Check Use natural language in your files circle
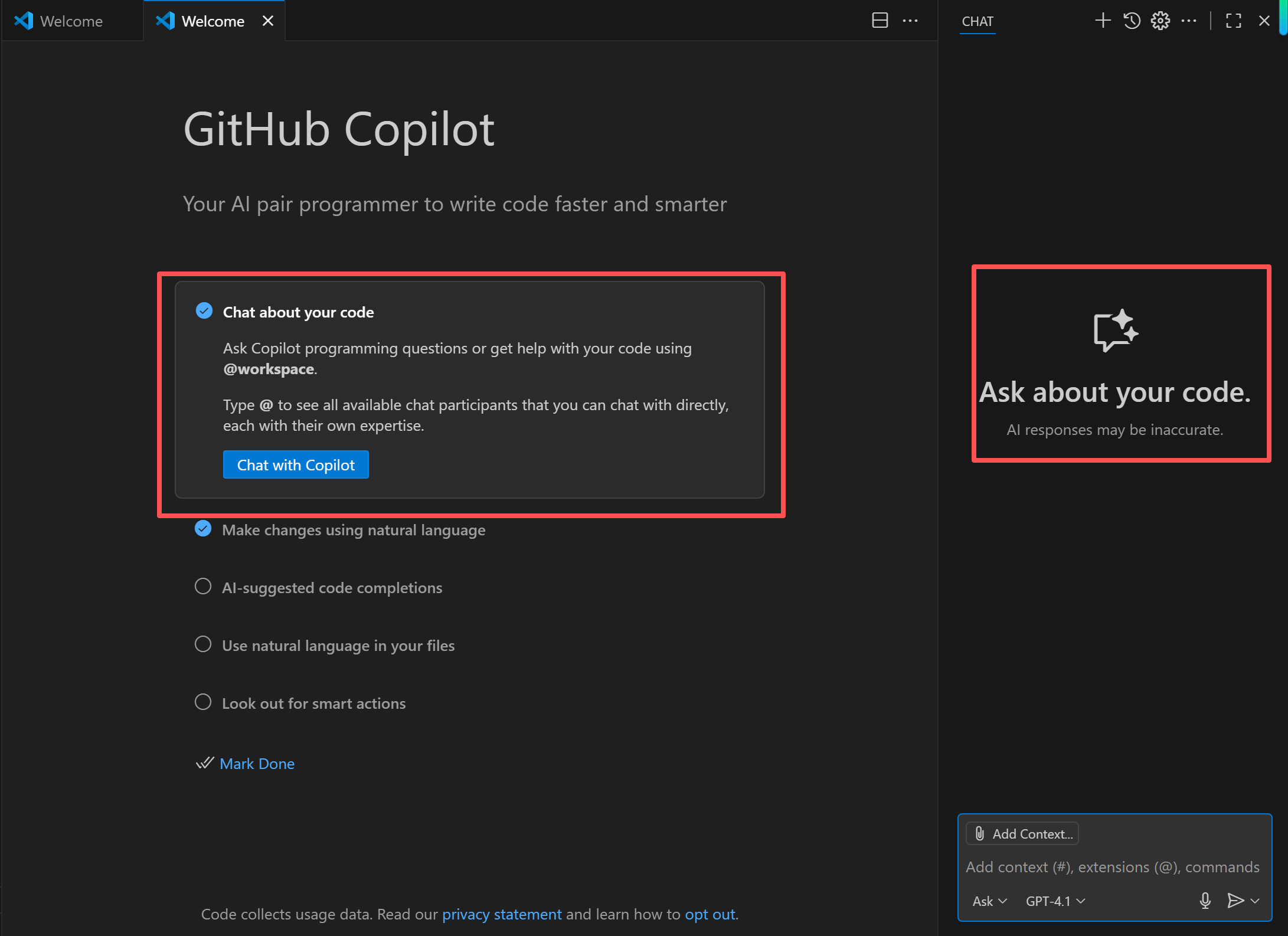1288x936 pixels. 203,644
